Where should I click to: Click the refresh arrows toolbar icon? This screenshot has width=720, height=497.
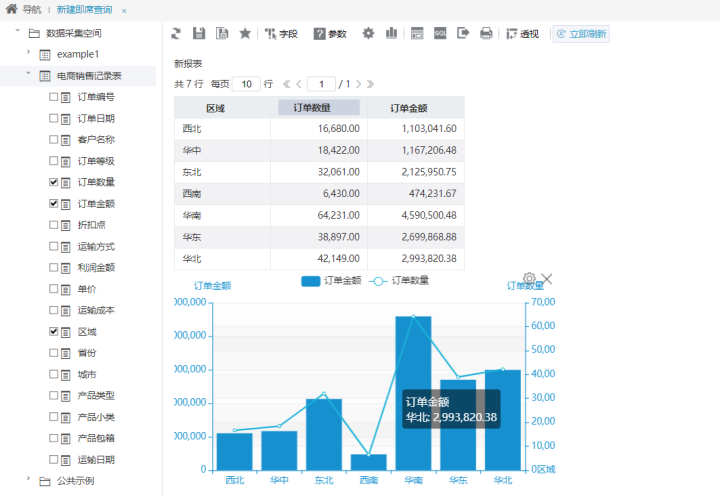[176, 34]
